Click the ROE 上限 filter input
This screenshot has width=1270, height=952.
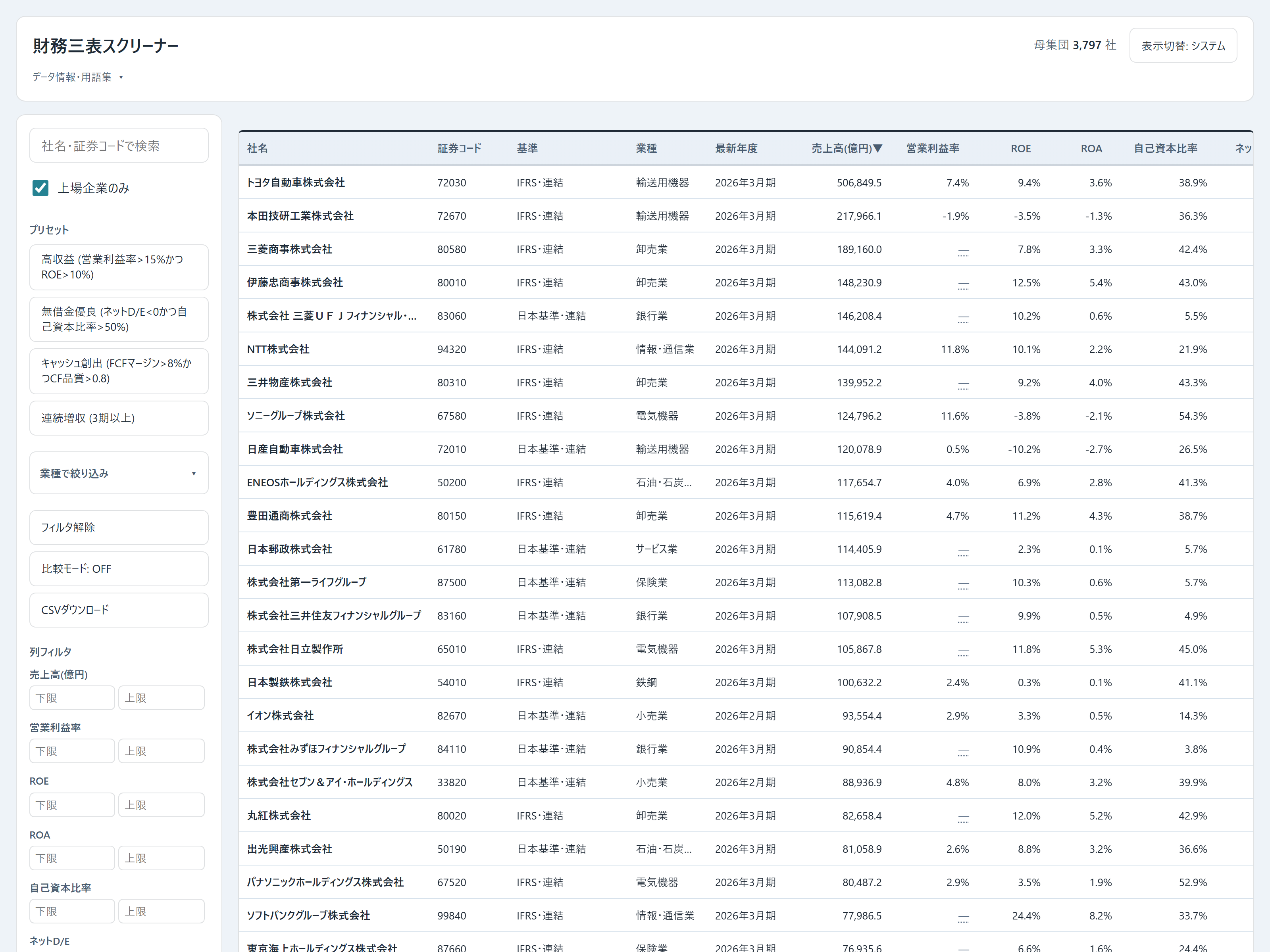tap(162, 805)
